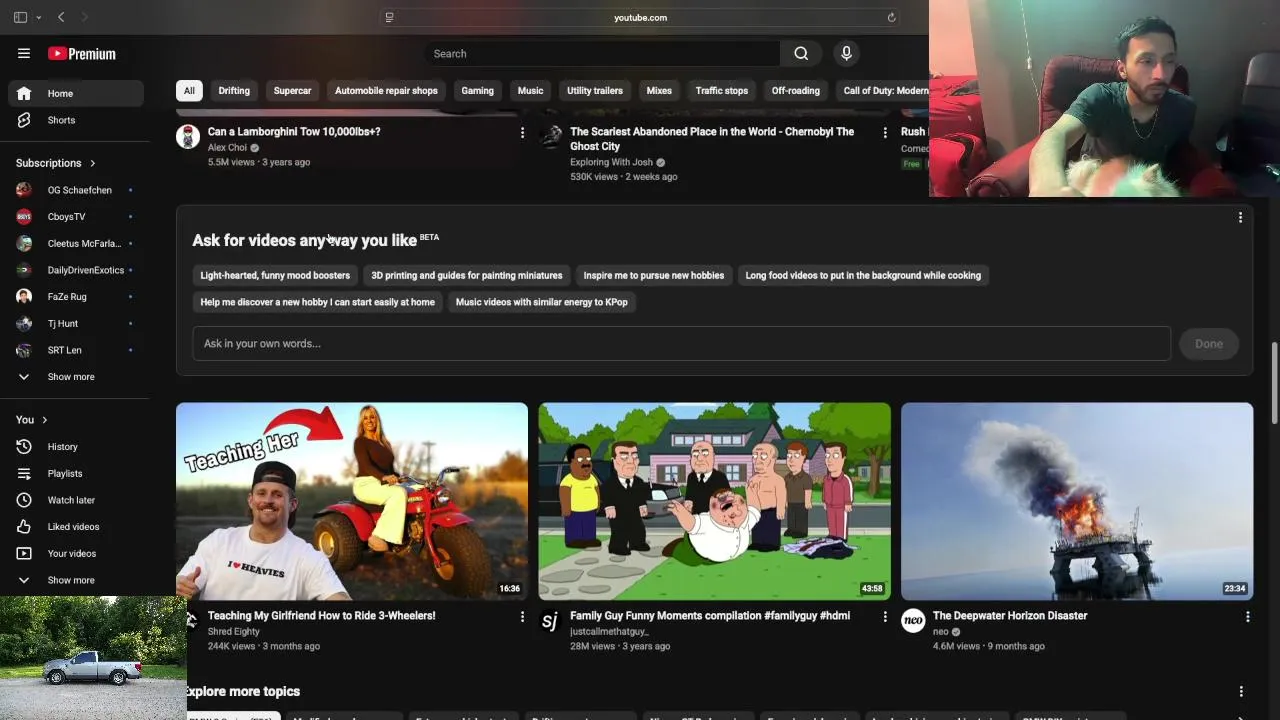Open Deepwater Horizon Disaster thumbnail
Viewport: 1280px width, 720px height.
click(x=1077, y=501)
